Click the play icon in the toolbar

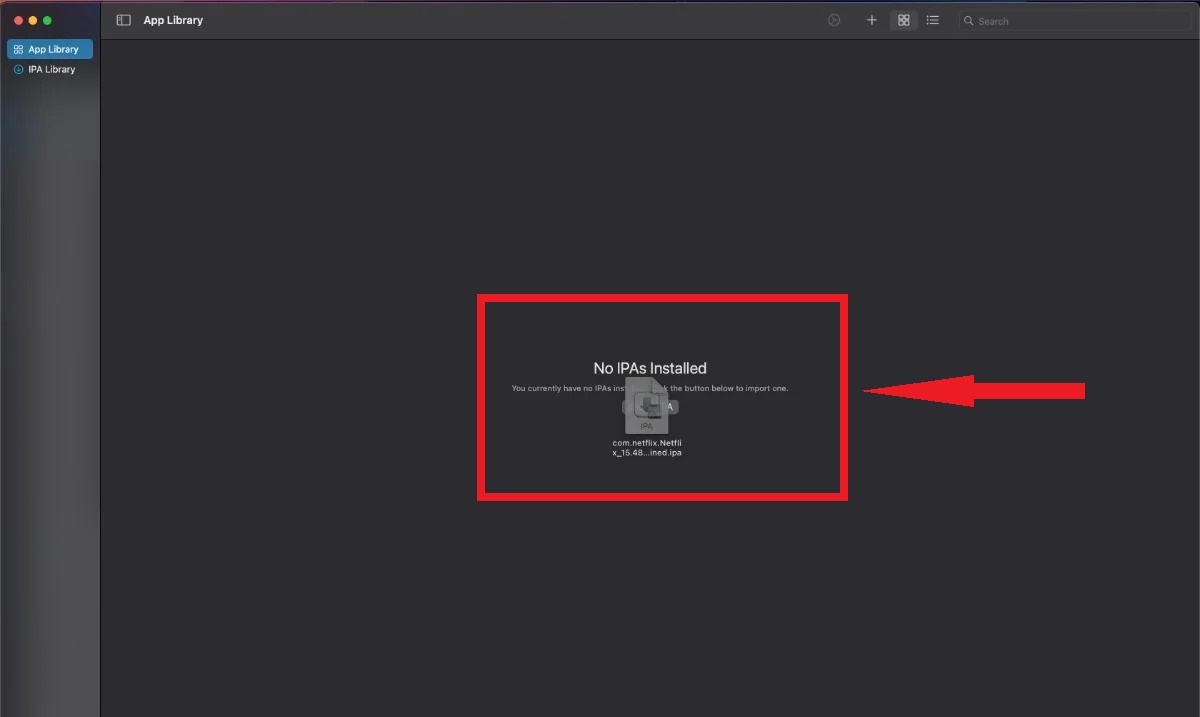[834, 19]
